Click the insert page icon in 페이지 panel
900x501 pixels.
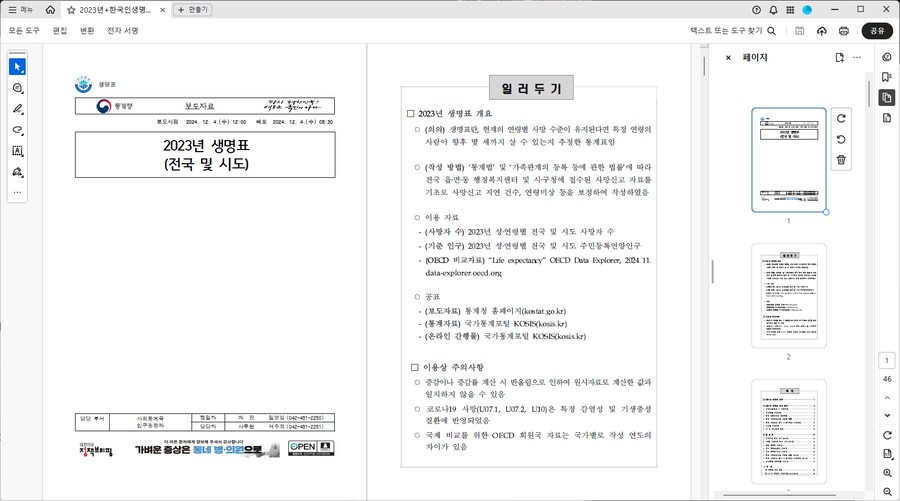(840, 57)
